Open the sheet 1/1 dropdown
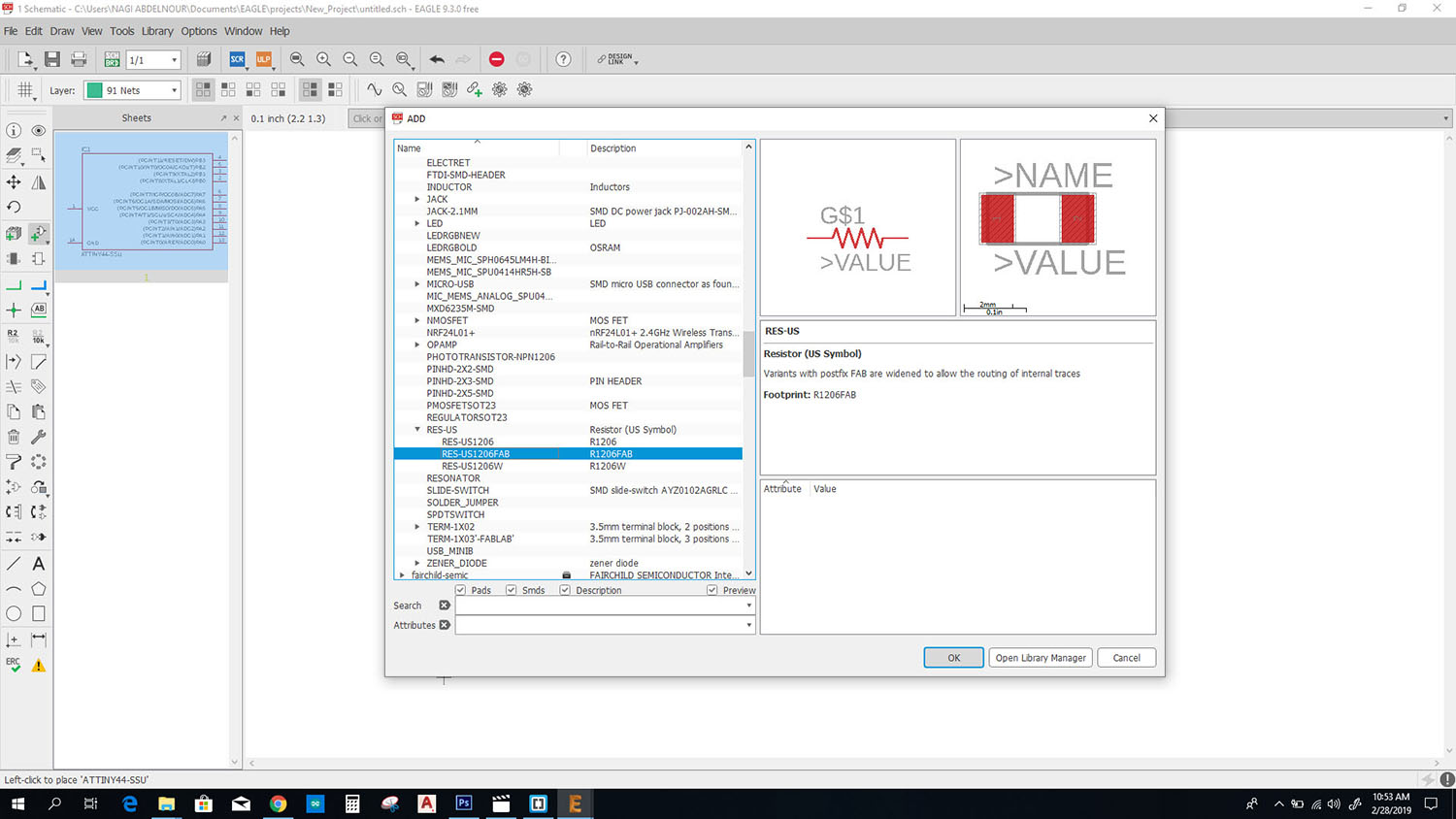The height and width of the screenshot is (819, 1456). click(153, 59)
